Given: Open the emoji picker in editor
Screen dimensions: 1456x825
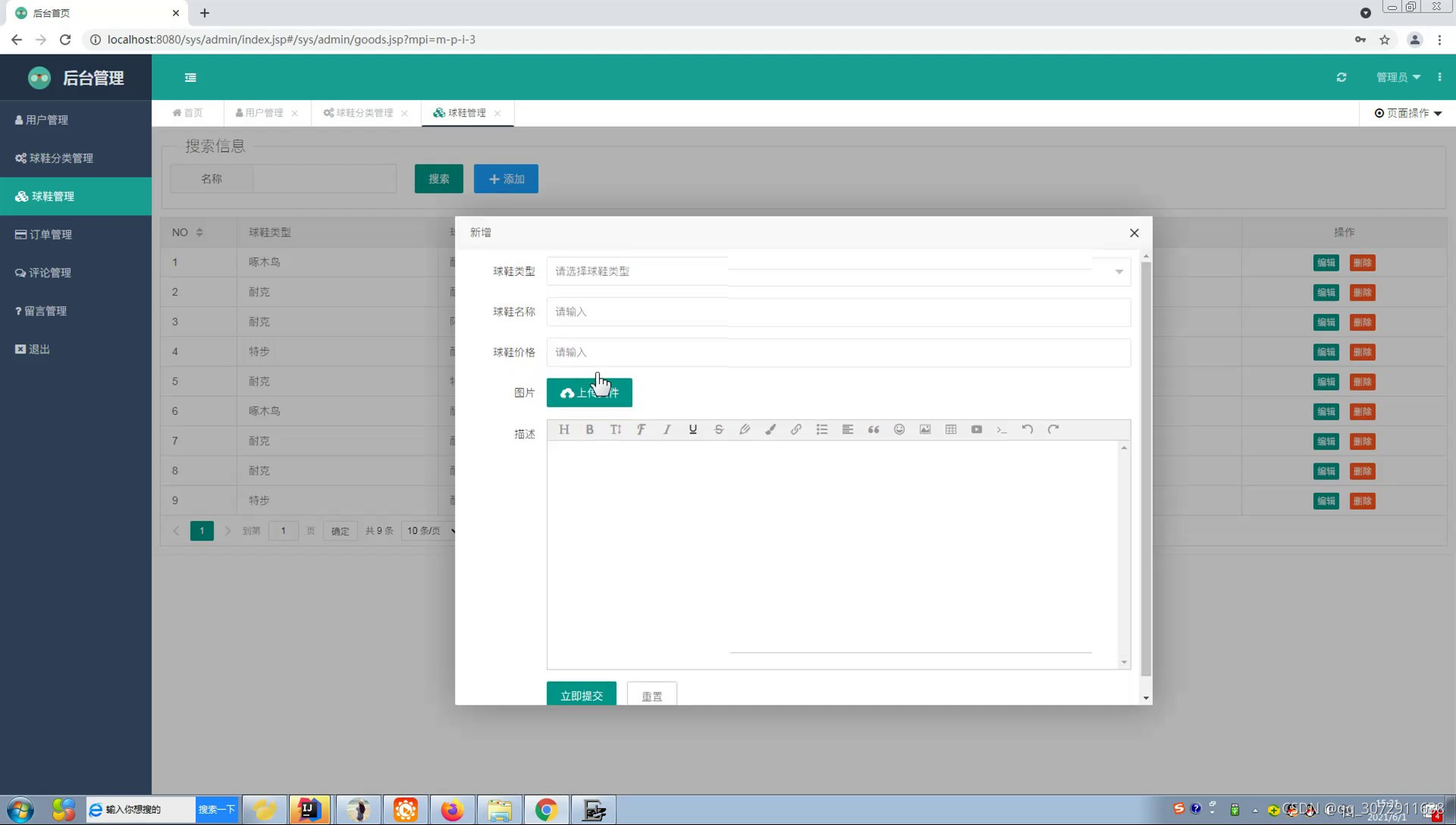Looking at the screenshot, I should (899, 429).
